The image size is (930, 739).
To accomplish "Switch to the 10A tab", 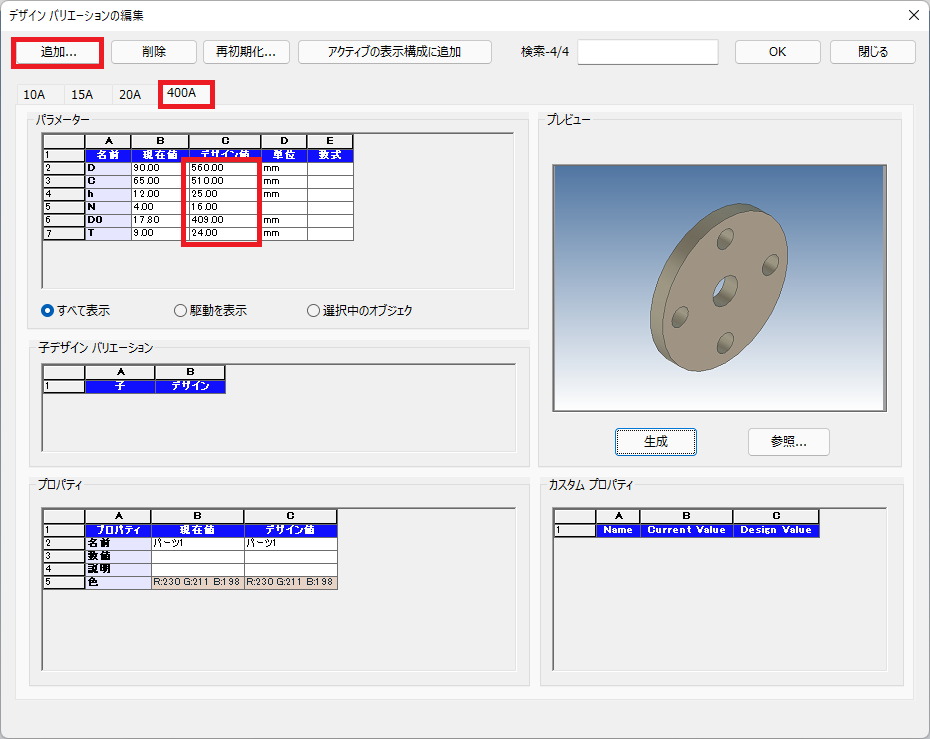I will tap(35, 95).
